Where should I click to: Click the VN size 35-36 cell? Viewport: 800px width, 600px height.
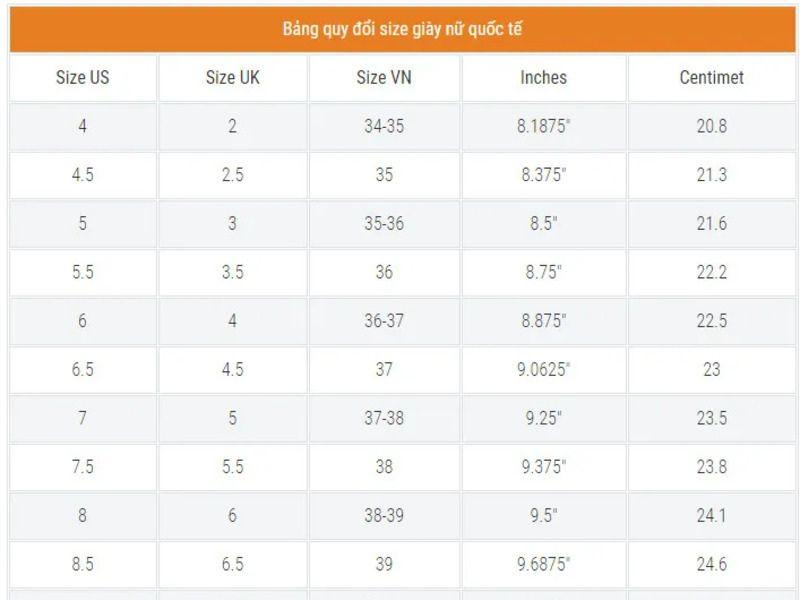click(x=384, y=224)
